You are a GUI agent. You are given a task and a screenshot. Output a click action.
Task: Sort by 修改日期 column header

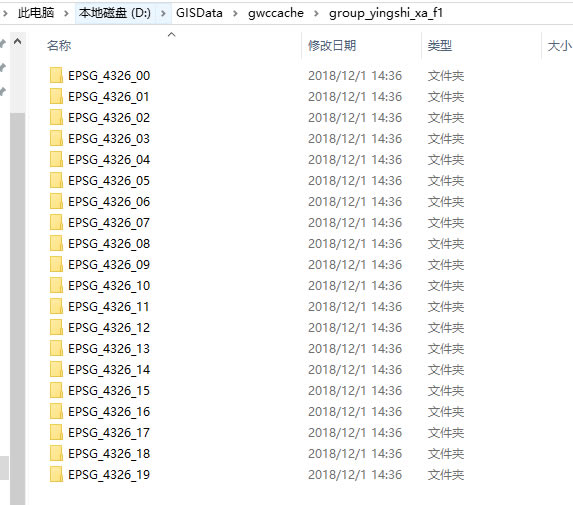[332, 46]
